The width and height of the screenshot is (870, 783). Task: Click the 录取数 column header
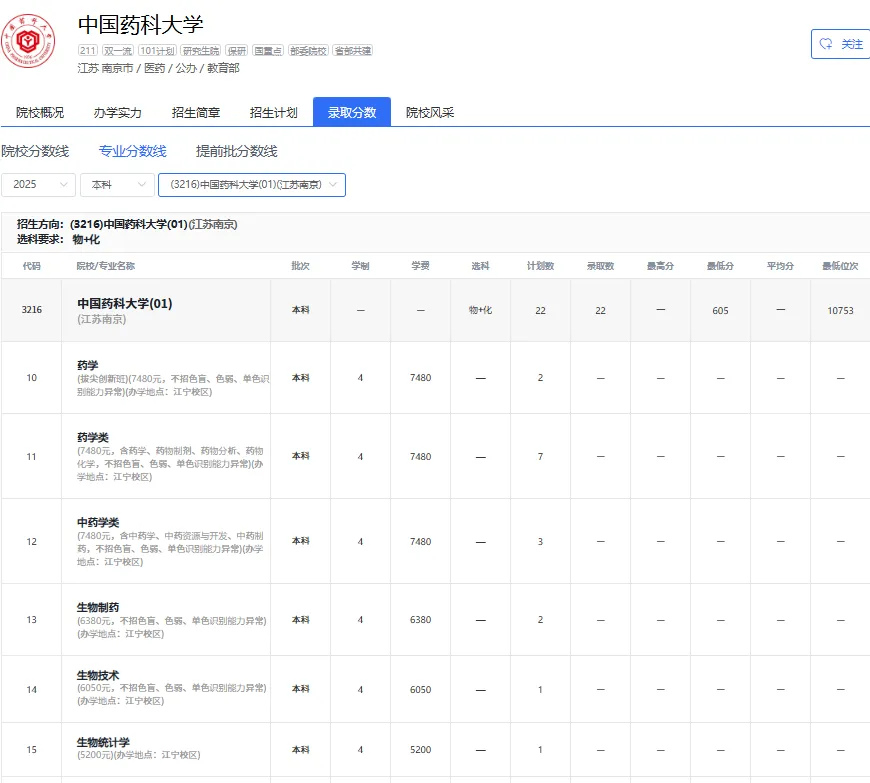(600, 266)
